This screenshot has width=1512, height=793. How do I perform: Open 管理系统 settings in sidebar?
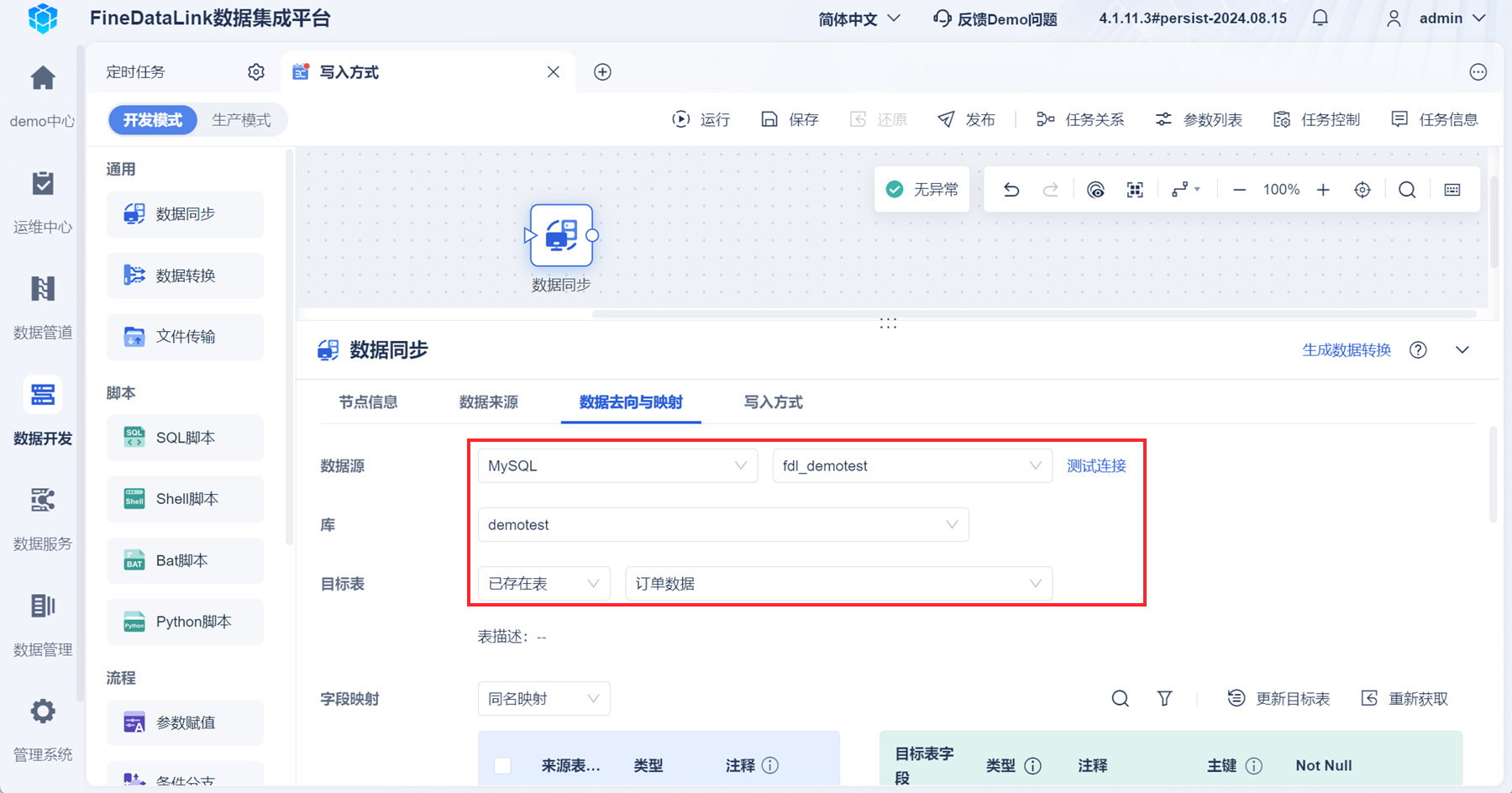coord(42,733)
